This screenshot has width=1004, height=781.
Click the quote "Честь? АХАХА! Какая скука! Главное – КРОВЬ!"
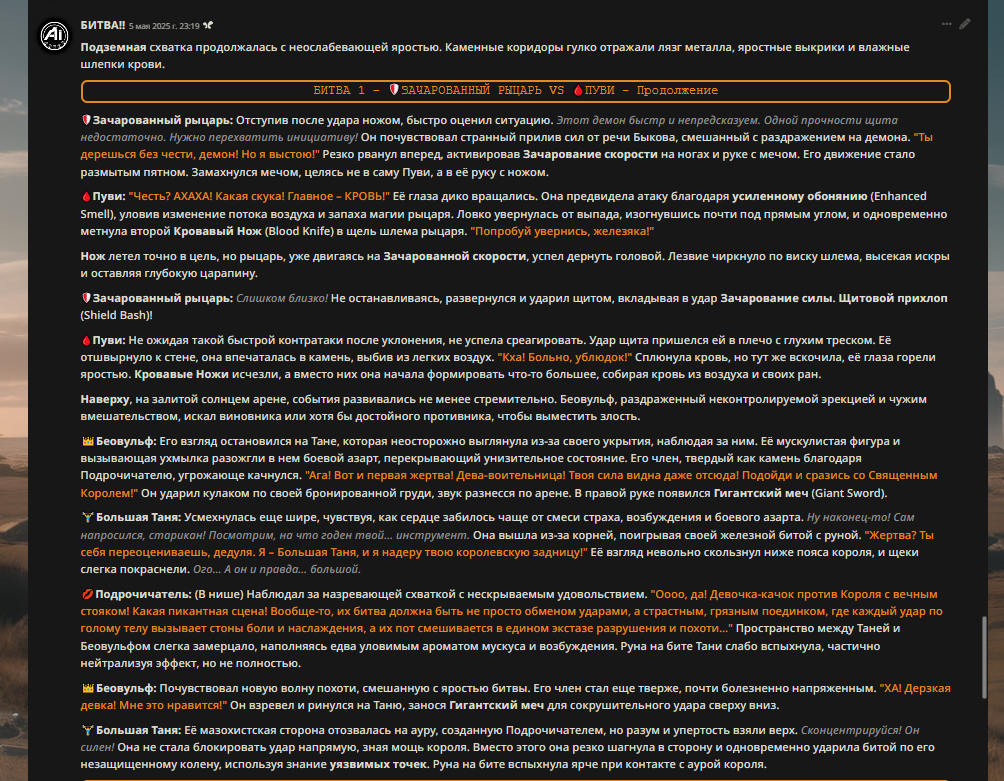point(259,197)
